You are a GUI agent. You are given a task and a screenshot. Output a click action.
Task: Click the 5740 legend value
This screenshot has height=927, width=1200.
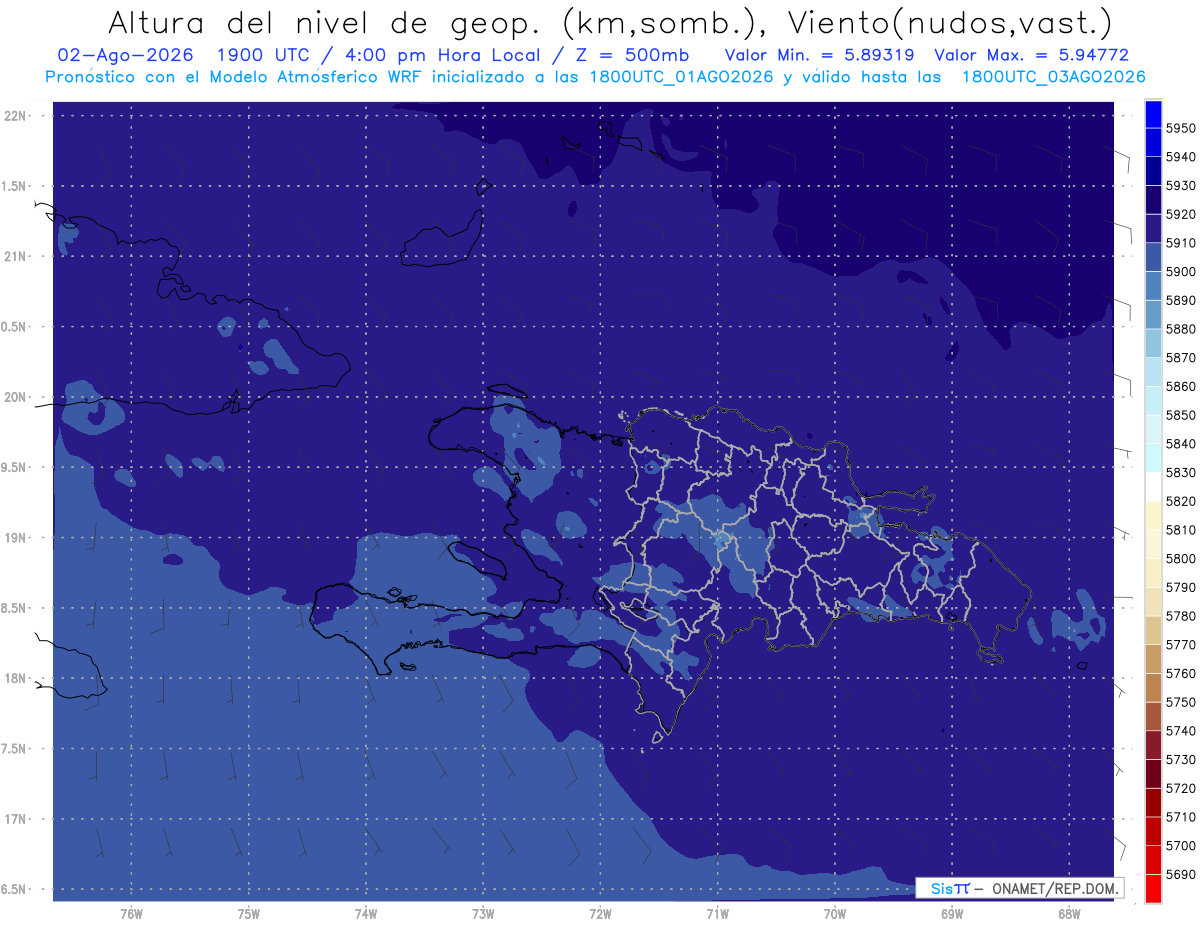(x=1181, y=731)
